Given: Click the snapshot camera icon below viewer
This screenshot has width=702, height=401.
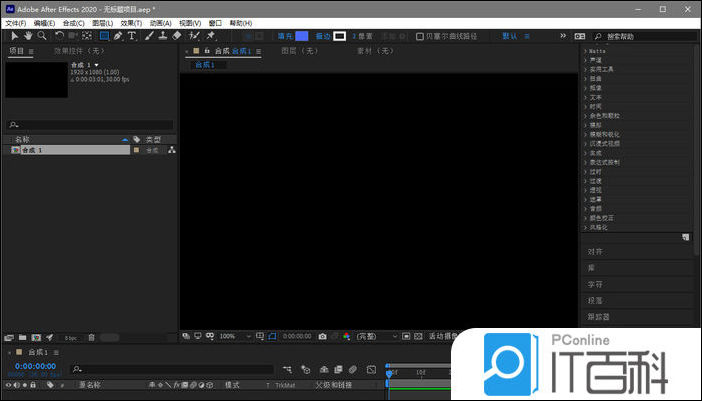Looking at the screenshot, I should (322, 336).
